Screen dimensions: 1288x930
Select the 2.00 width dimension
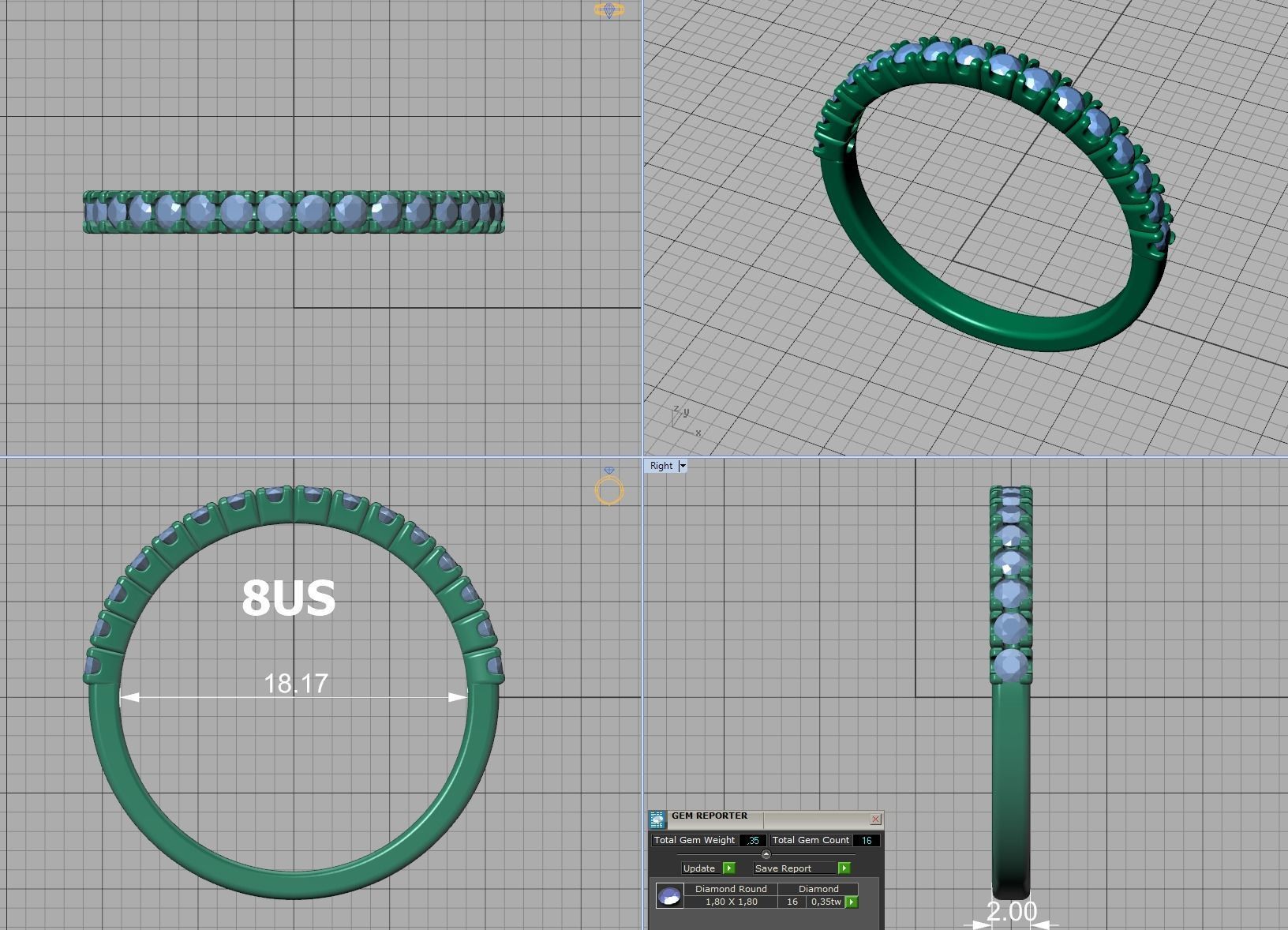click(1011, 912)
